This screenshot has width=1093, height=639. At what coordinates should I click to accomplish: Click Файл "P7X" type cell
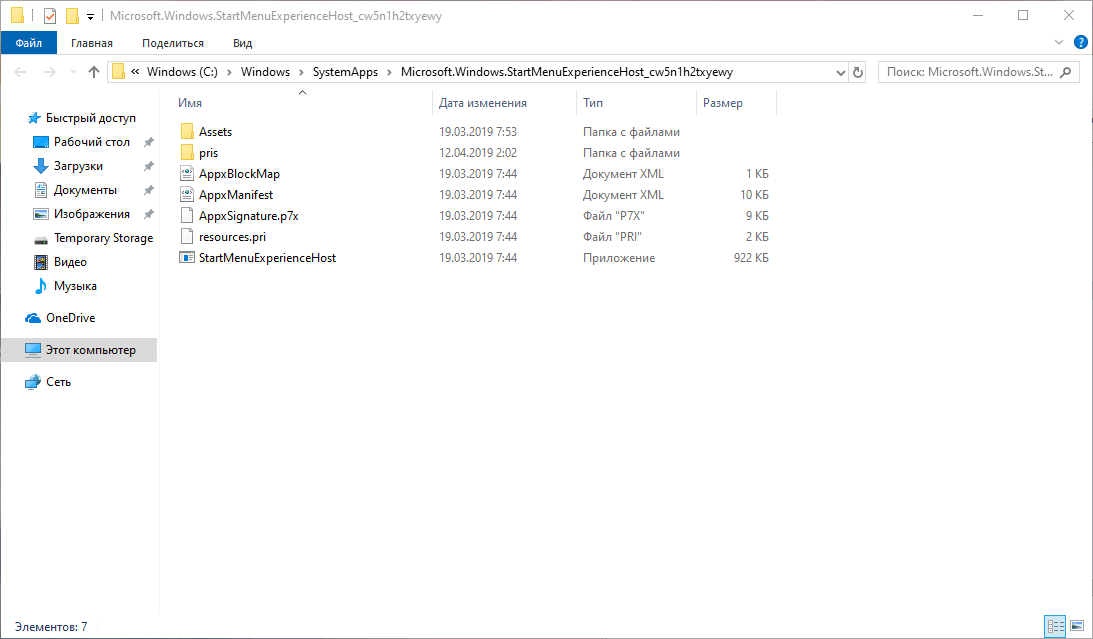(613, 216)
